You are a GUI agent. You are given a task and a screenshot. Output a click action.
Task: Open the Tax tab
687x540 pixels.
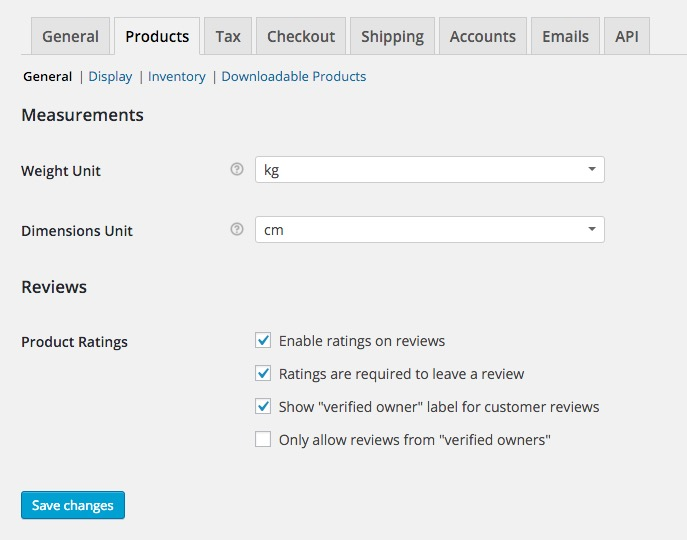(228, 37)
